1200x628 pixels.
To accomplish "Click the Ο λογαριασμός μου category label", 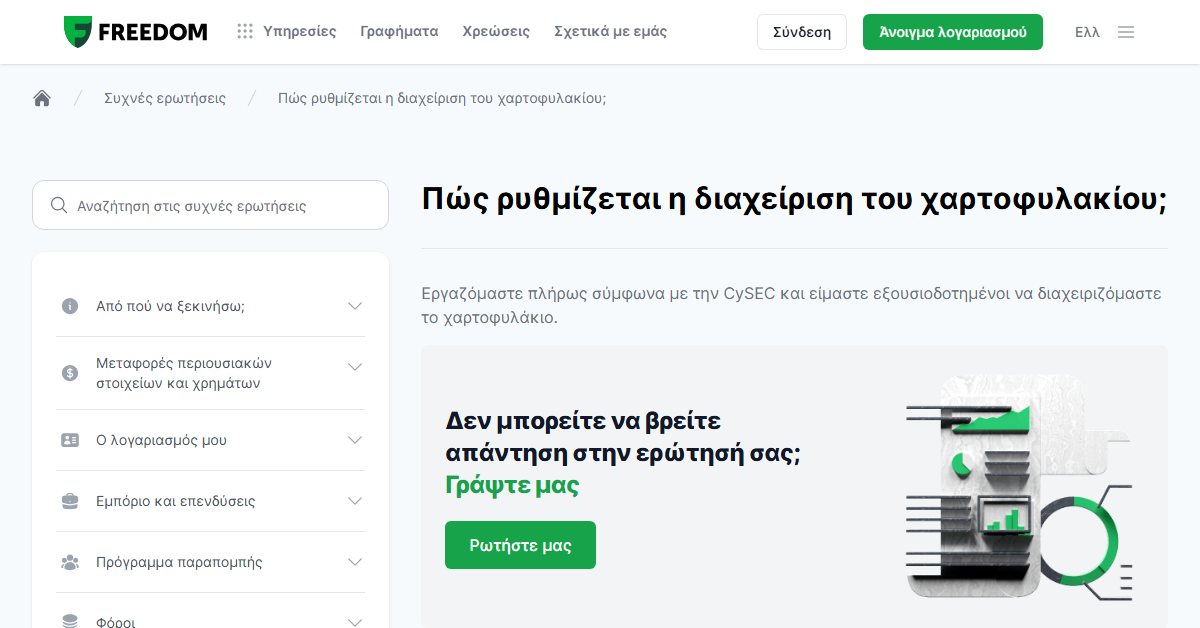I will [161, 440].
